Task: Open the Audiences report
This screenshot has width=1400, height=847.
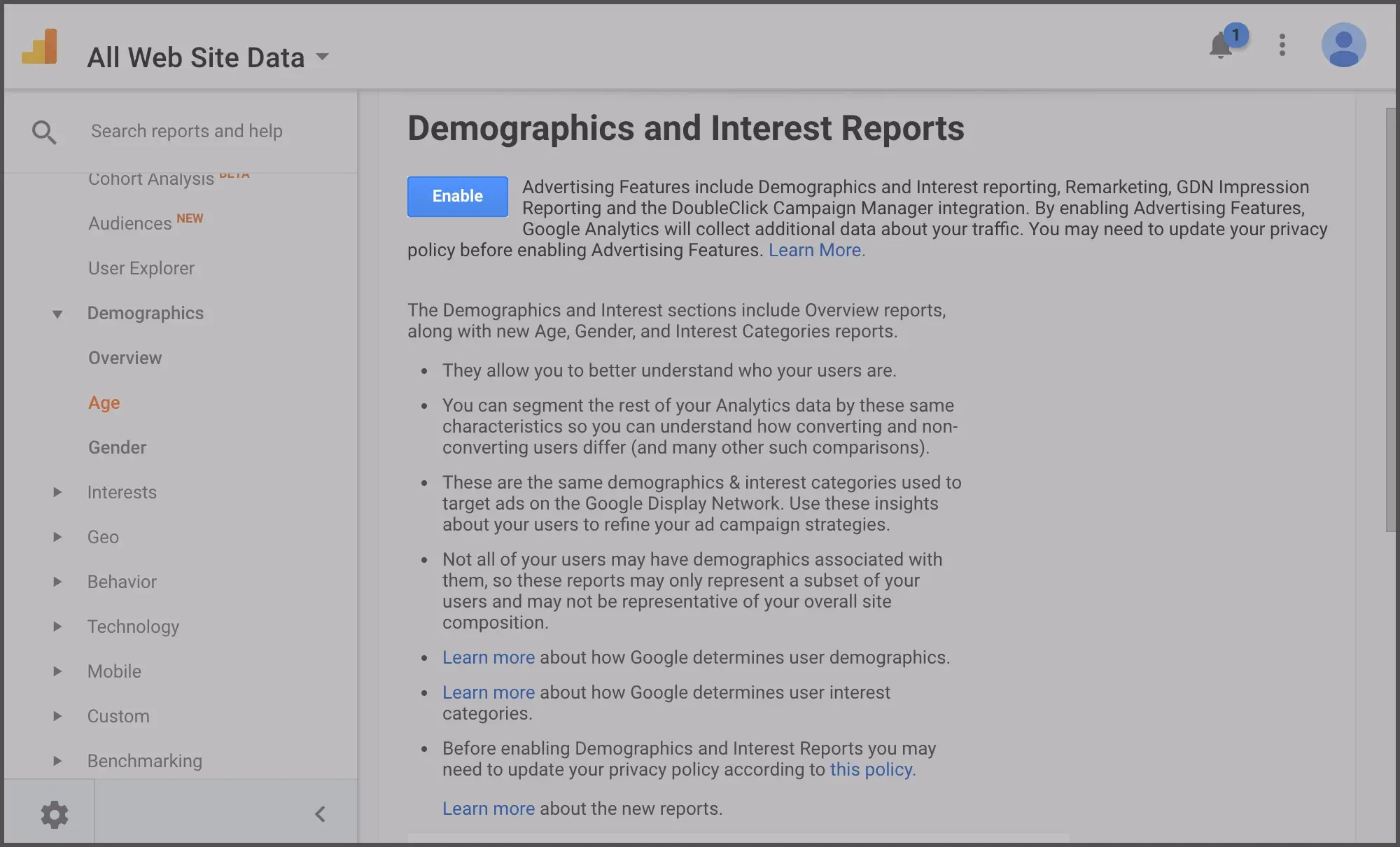Action: [x=129, y=223]
